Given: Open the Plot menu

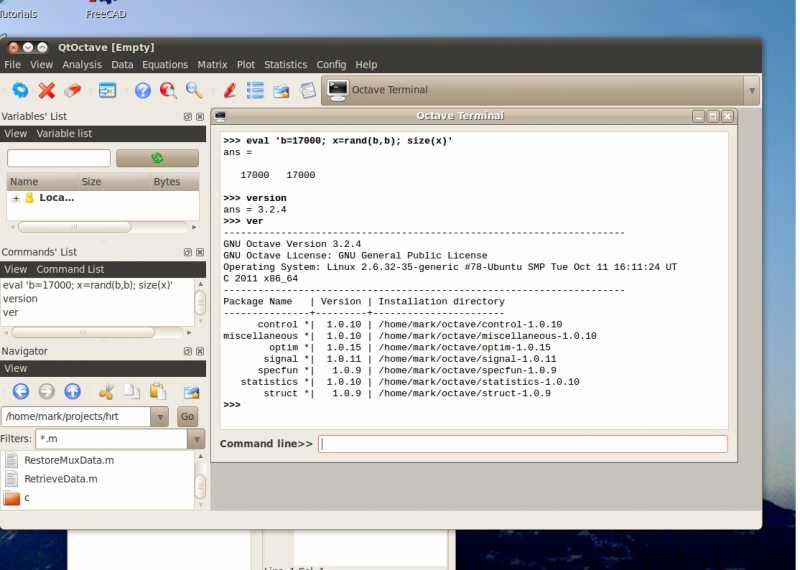Looking at the screenshot, I should click(x=245, y=65).
